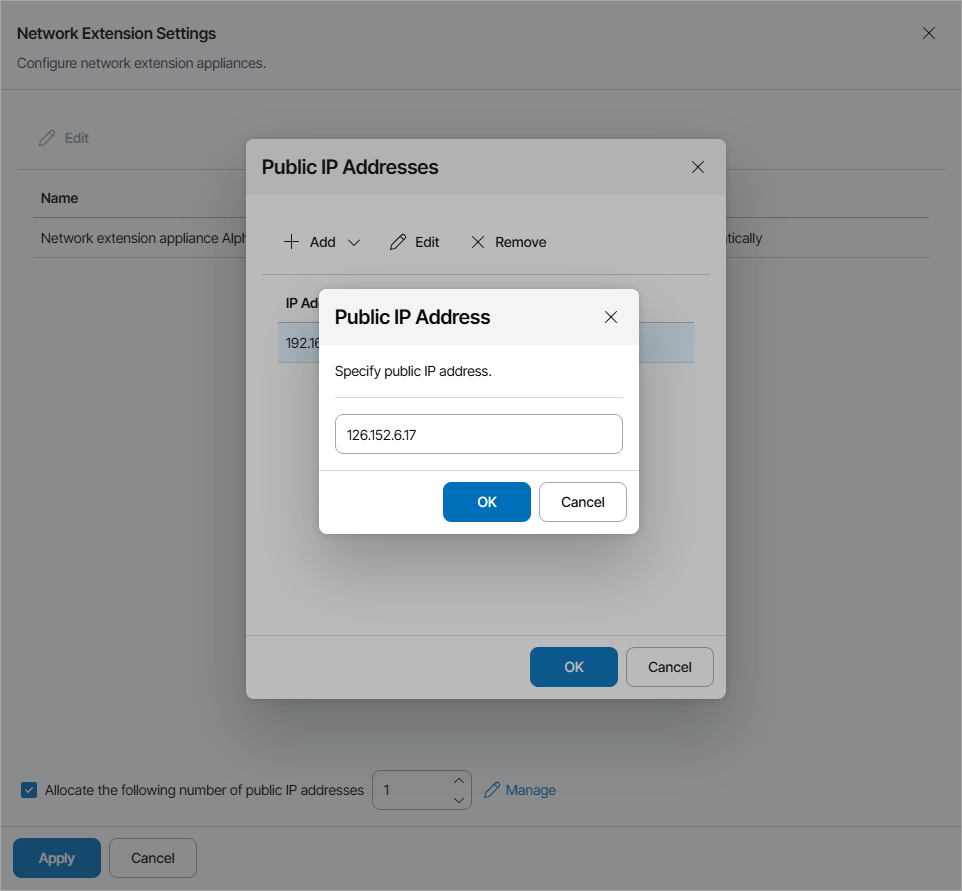
Task: Apply the network extension settings
Action: tap(57, 858)
